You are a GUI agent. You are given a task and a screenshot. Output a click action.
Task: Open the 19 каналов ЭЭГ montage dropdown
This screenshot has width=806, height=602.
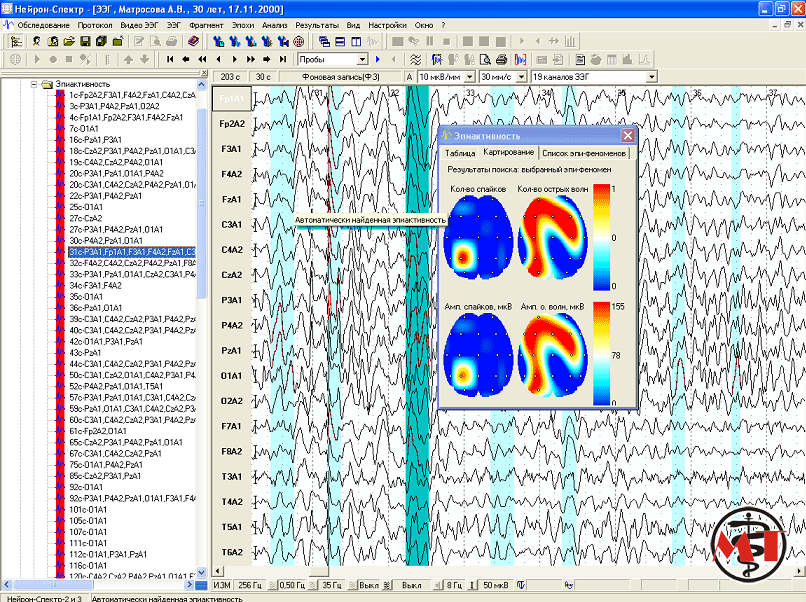652,77
